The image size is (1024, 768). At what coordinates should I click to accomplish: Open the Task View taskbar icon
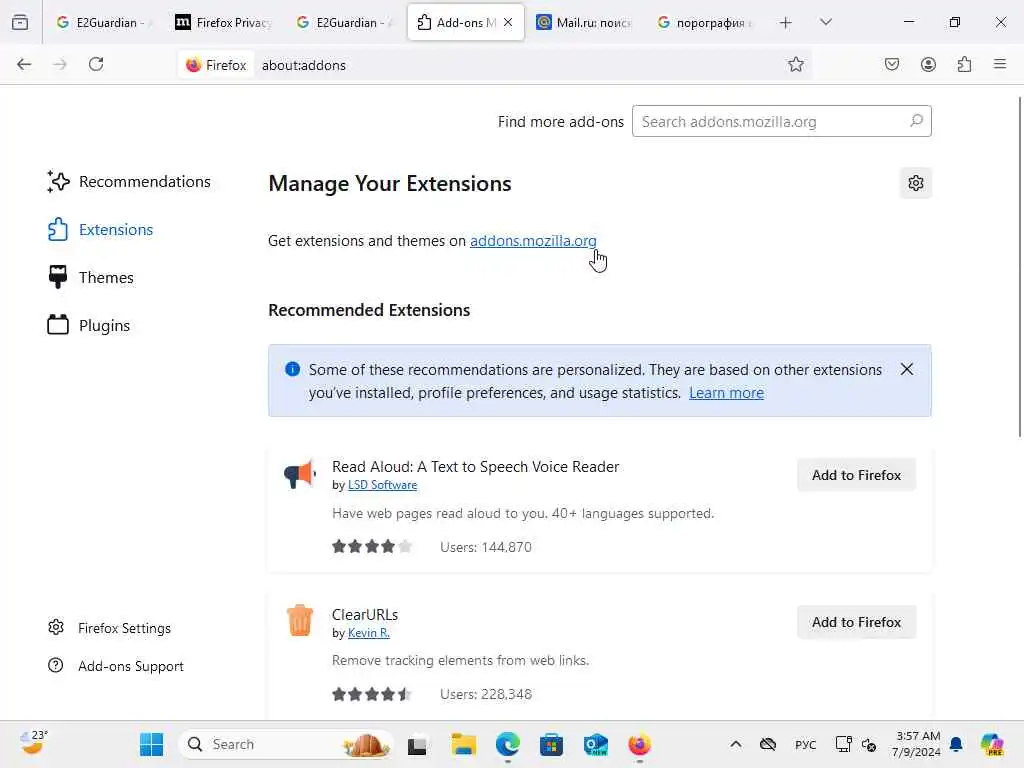click(x=417, y=744)
